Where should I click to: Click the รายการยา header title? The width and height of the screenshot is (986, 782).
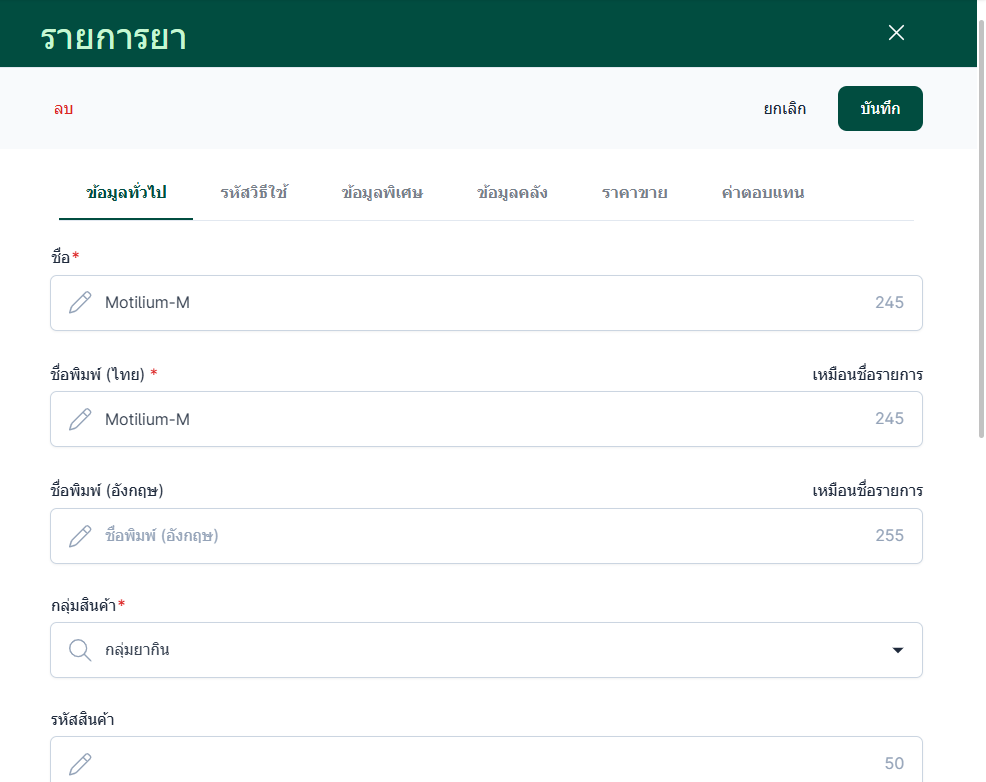pos(114,37)
